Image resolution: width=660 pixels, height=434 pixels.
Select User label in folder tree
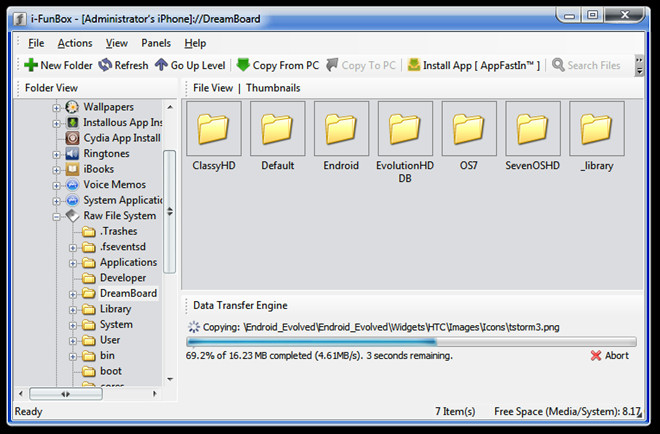pyautogui.click(x=110, y=340)
